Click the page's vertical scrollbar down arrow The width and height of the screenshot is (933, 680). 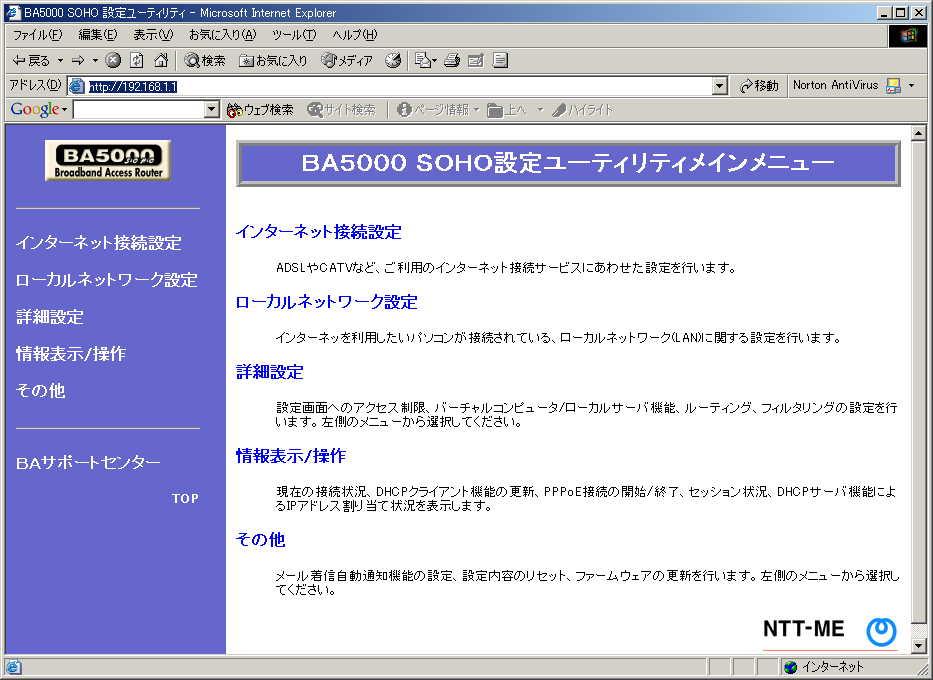920,646
